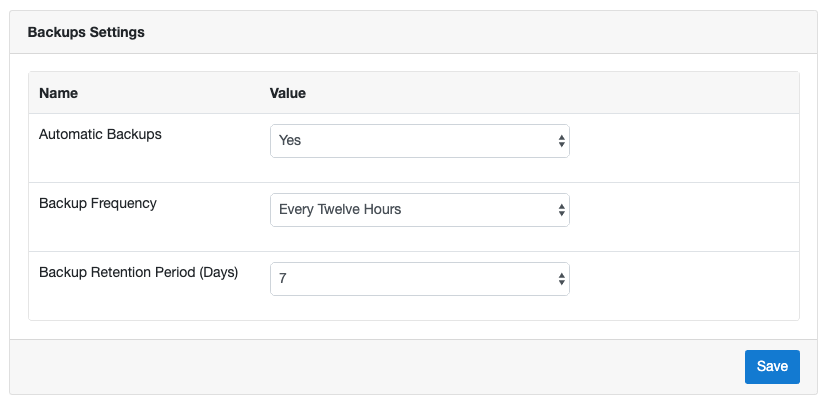The height and width of the screenshot is (407, 829).
Task: Click the 'Yes' value in Automatic Backups
Action: [x=290, y=141]
